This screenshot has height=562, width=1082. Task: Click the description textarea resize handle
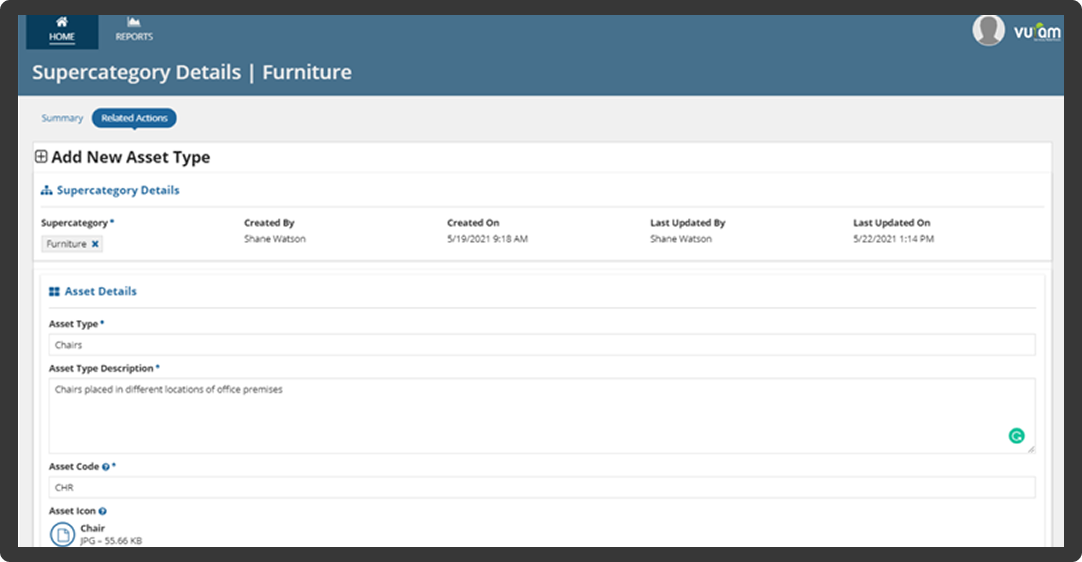(1031, 449)
